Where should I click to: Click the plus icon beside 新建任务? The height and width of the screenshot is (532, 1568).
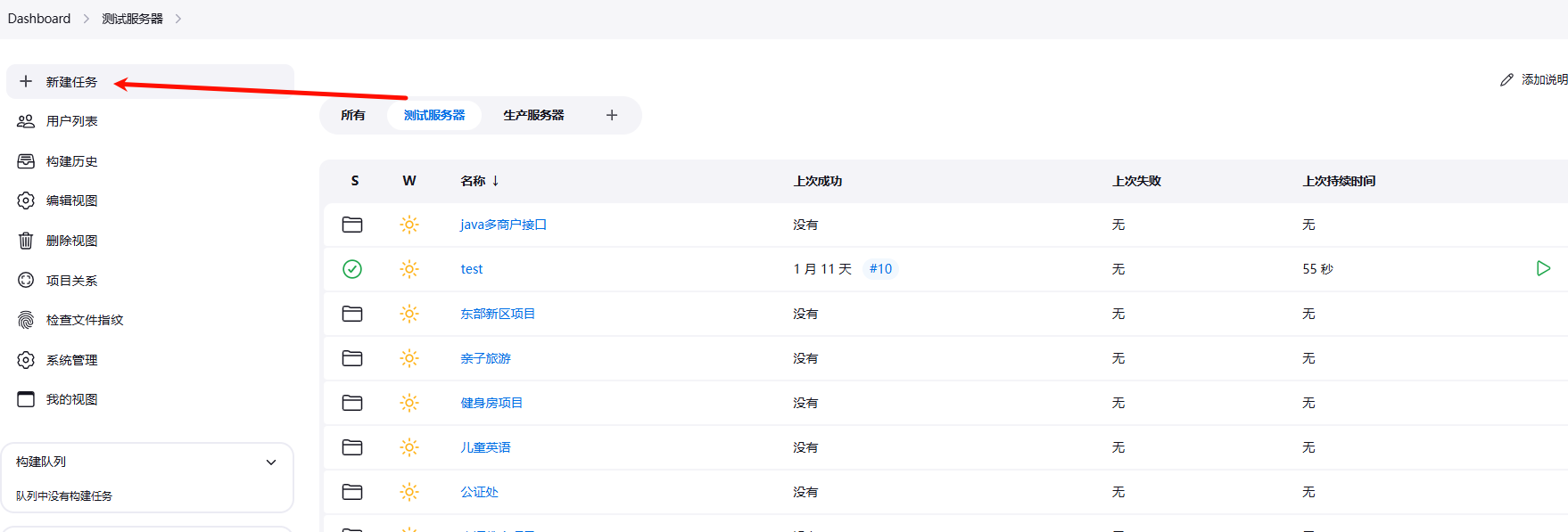(x=26, y=81)
